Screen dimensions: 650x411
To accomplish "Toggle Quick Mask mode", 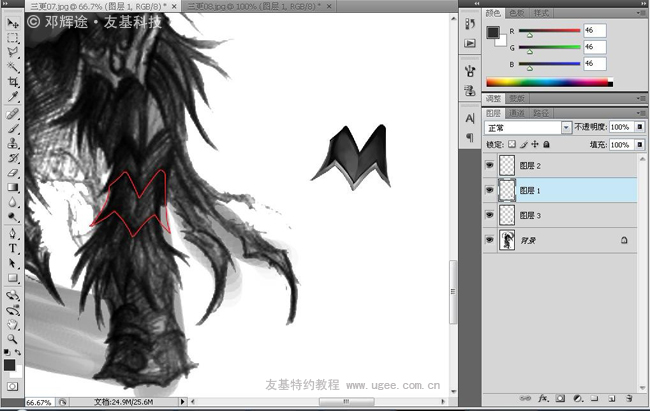I will (12, 387).
